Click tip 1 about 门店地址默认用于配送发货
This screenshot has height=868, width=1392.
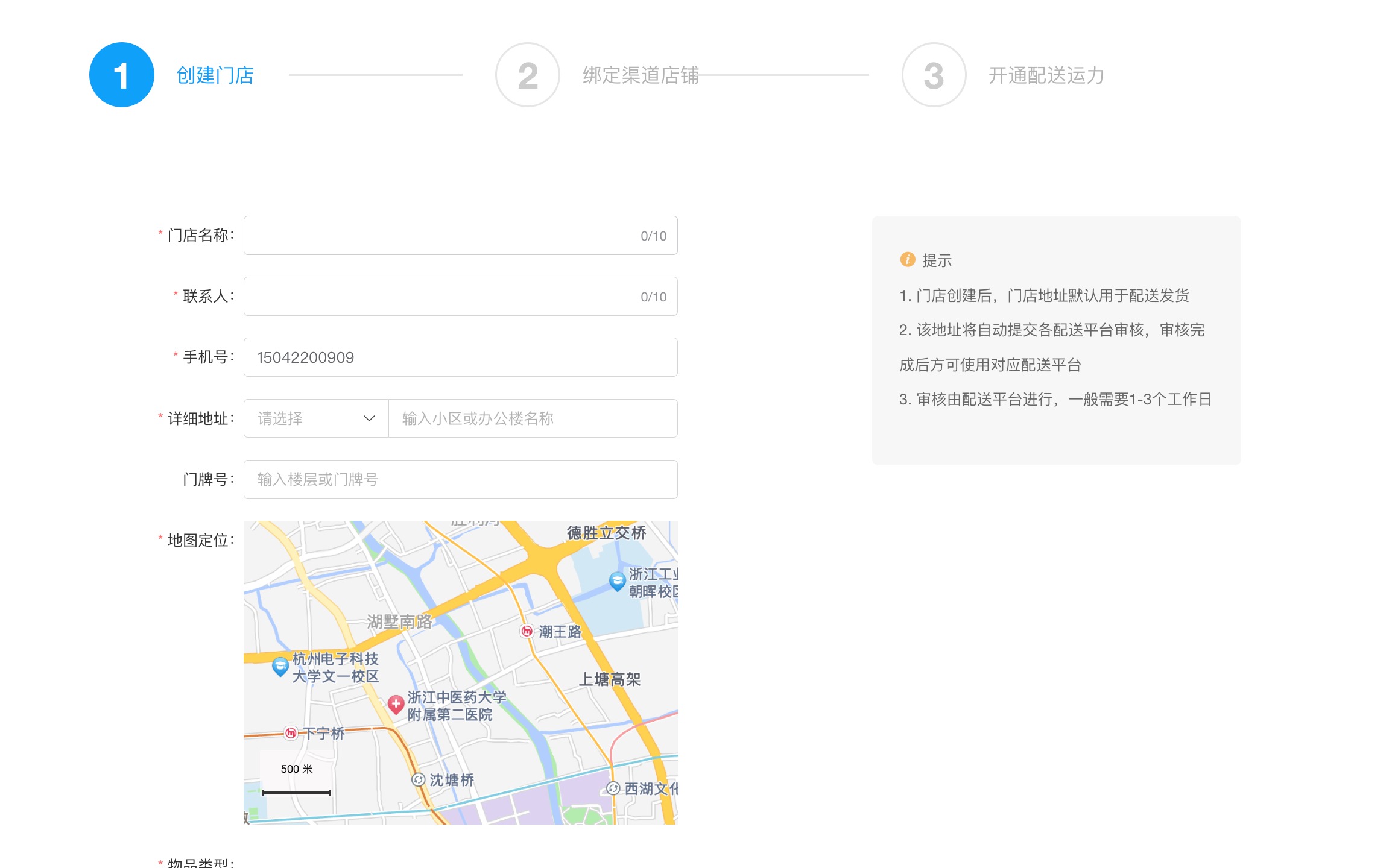click(x=1044, y=295)
